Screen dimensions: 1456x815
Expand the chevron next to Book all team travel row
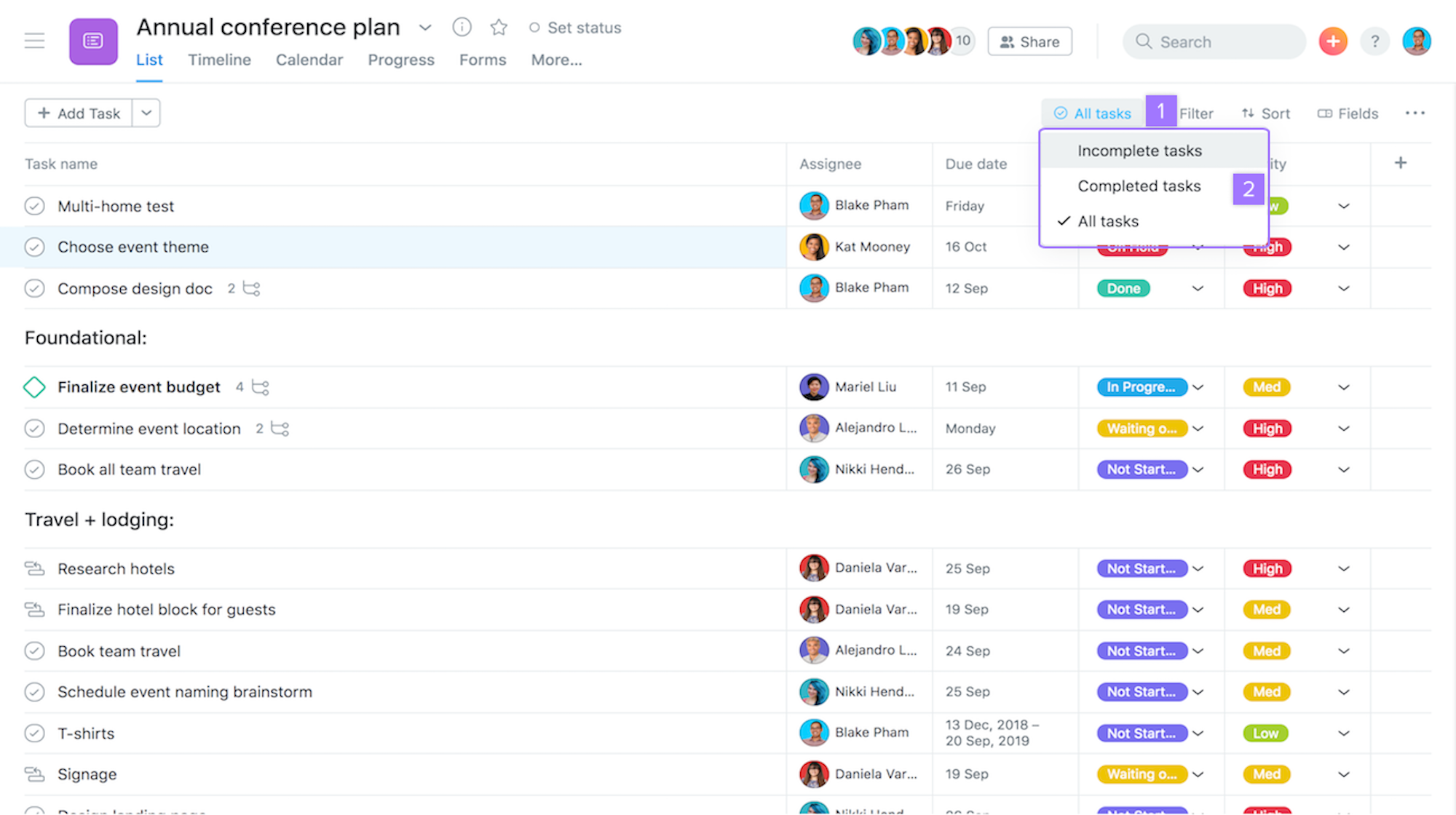[1344, 468]
